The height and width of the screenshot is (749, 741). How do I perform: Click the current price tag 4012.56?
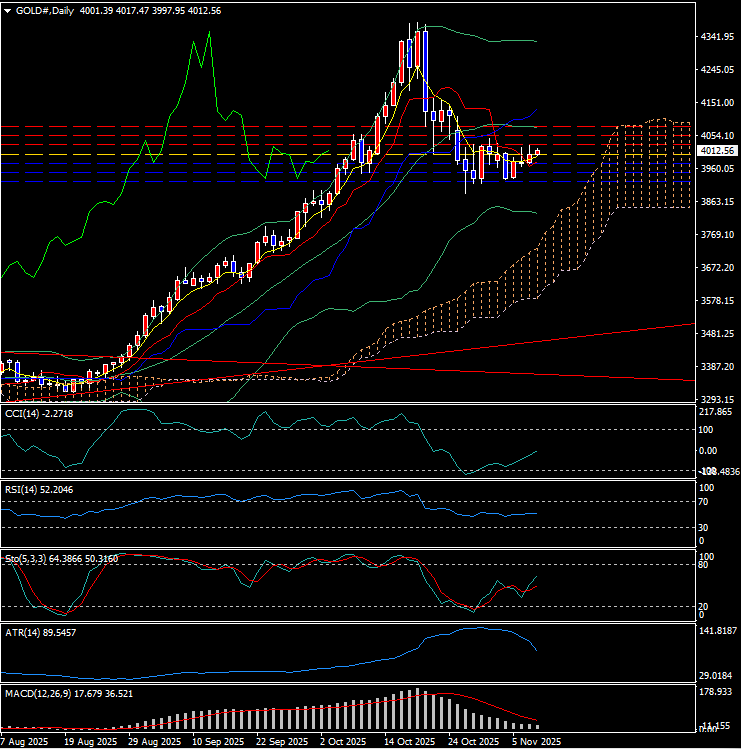tap(718, 151)
